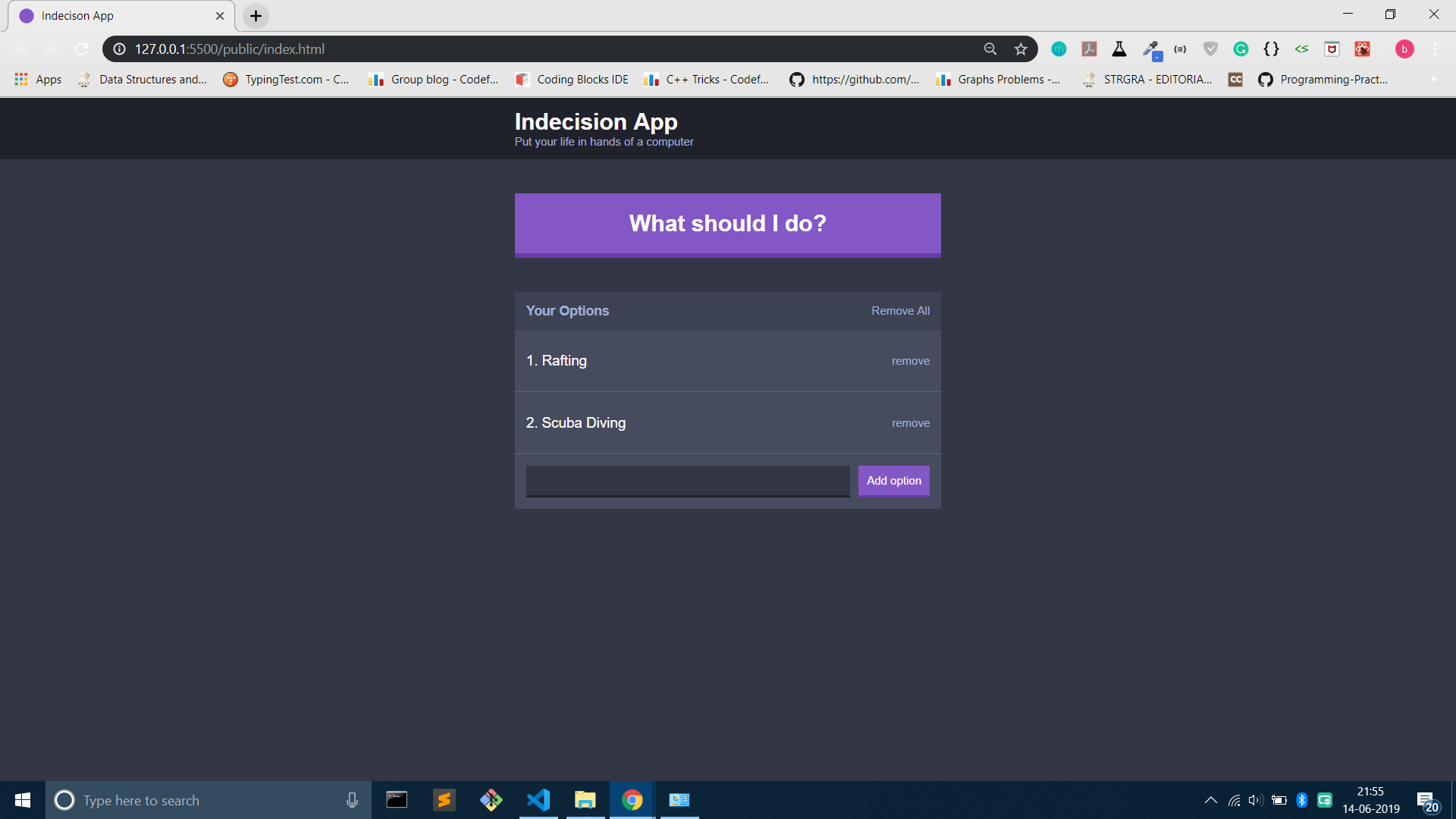Click the curly braces extension icon
1456x819 pixels.
click(x=1271, y=49)
